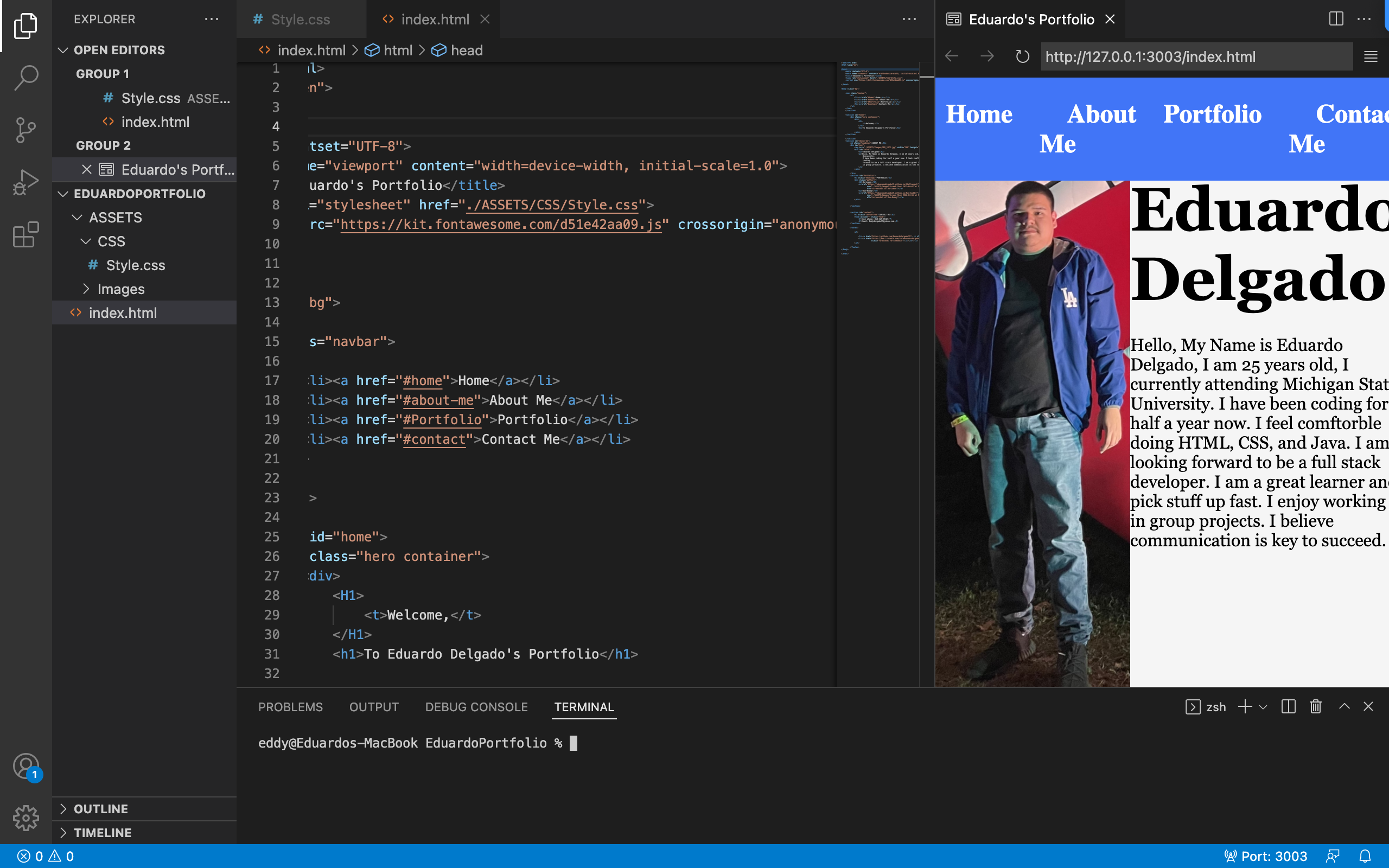Open index.html in the file tree
This screenshot has height=868, width=1389.
click(122, 313)
